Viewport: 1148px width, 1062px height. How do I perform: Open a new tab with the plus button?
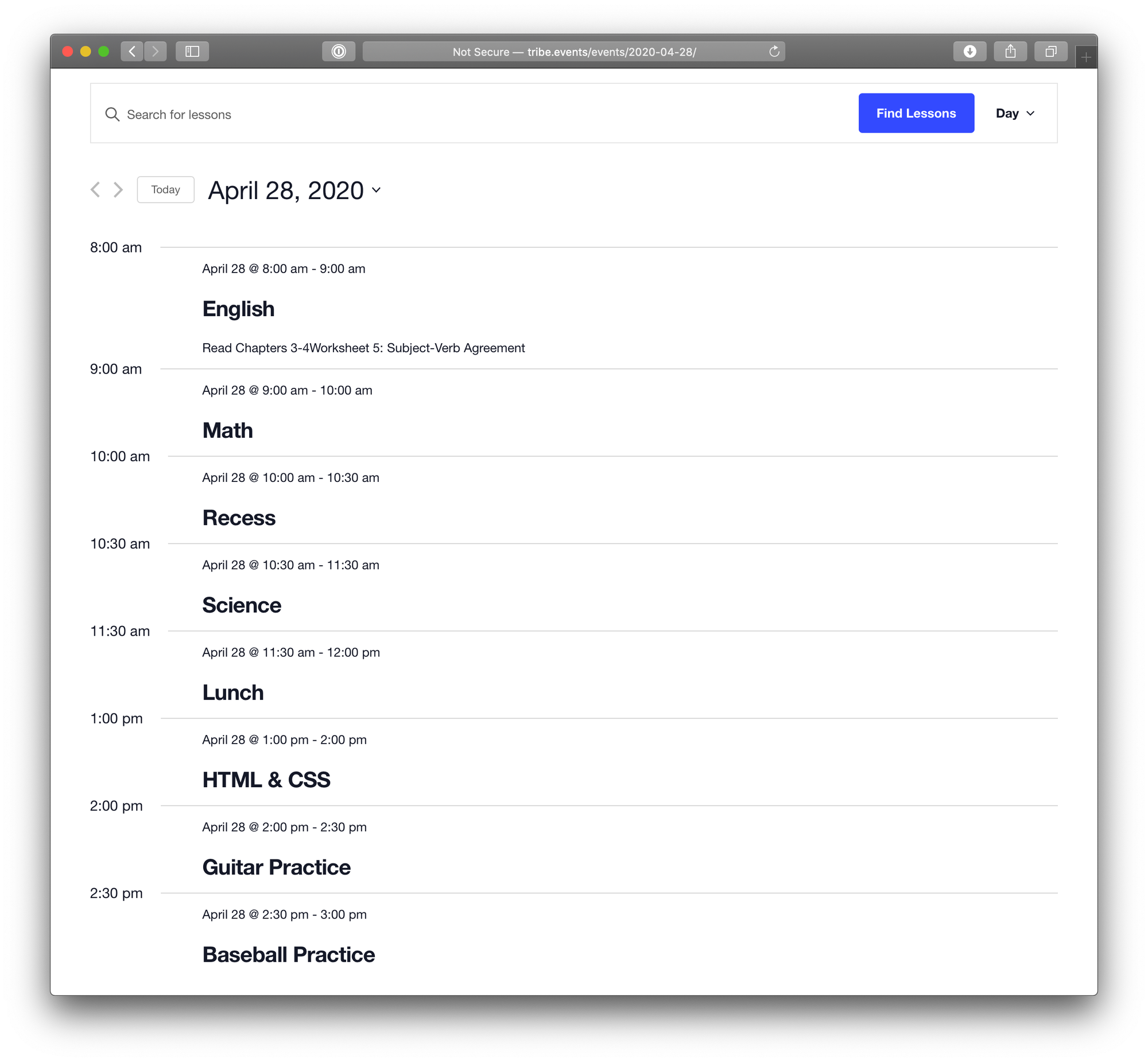[x=1084, y=57]
